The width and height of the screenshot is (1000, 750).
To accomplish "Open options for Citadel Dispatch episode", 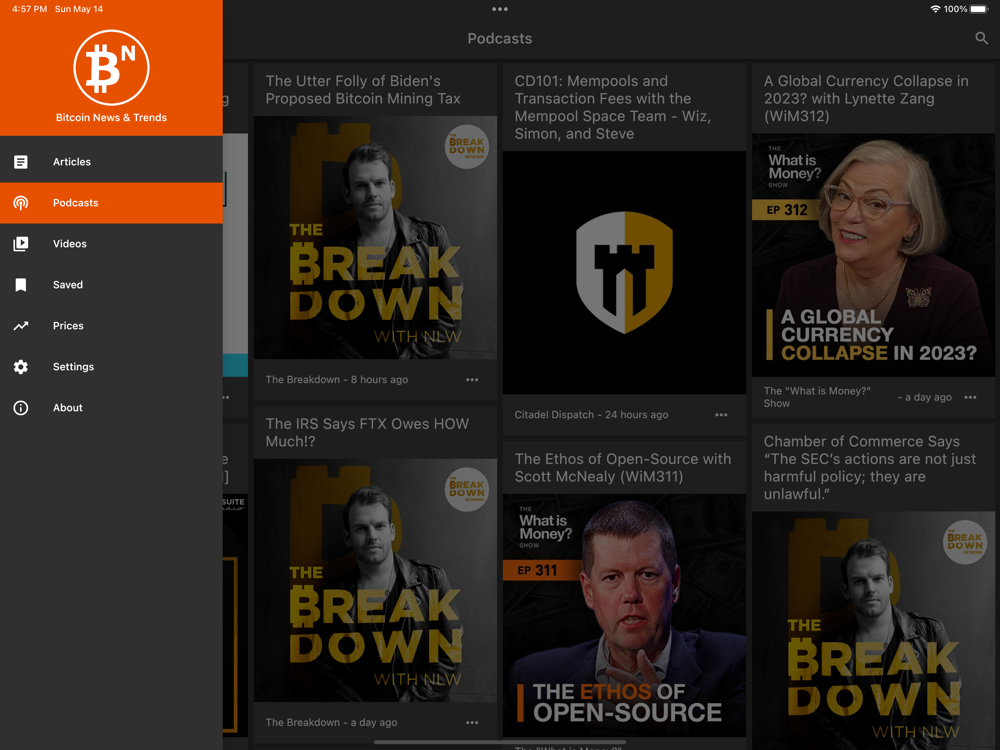I will point(721,415).
